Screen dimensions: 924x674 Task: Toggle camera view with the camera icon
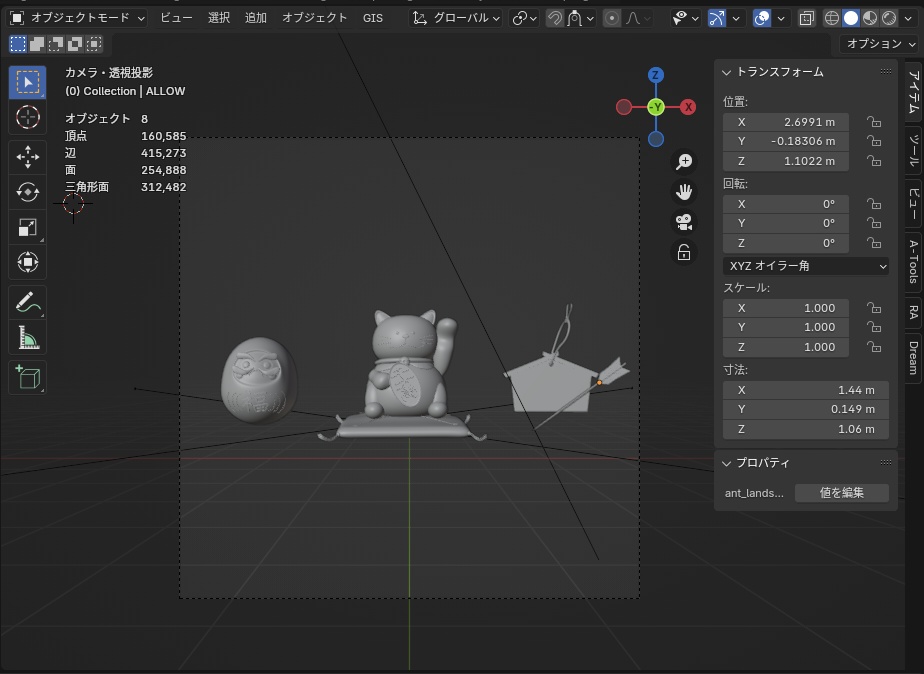pyautogui.click(x=684, y=222)
